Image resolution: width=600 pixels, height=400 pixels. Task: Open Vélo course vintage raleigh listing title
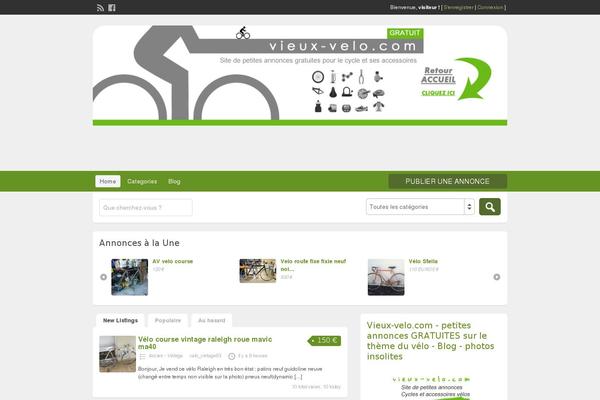pyautogui.click(x=205, y=343)
